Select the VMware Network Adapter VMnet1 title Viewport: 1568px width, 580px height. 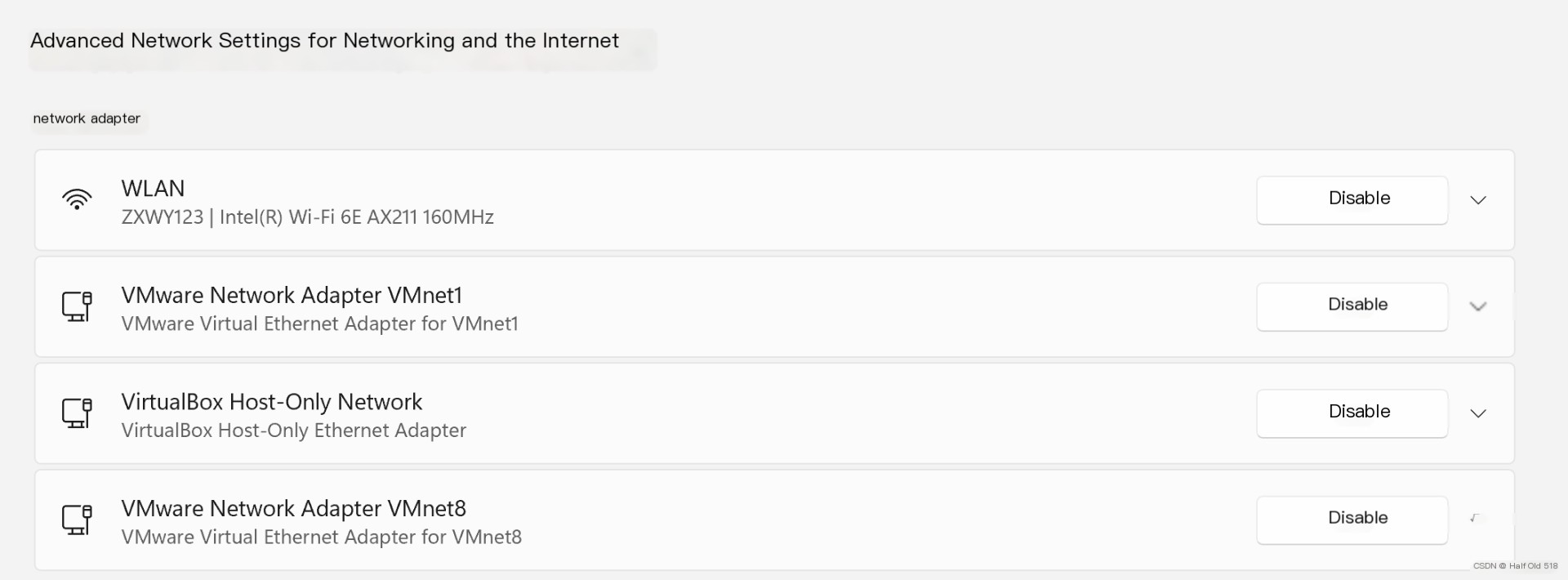point(292,295)
